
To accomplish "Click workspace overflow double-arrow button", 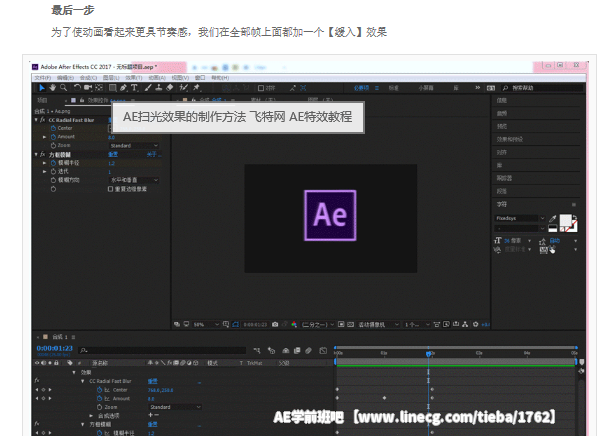I will point(477,88).
